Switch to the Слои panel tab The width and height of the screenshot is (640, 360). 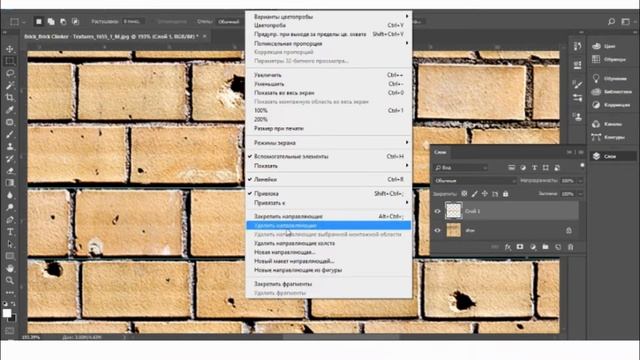(x=440, y=152)
